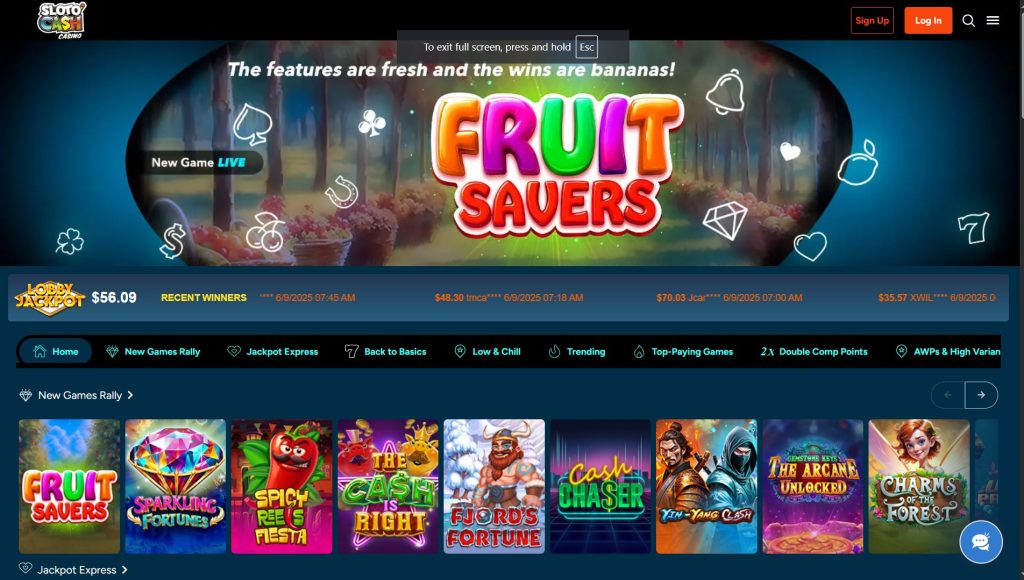Show next games with right arrow
Screen dimensions: 1024x580
point(981,395)
